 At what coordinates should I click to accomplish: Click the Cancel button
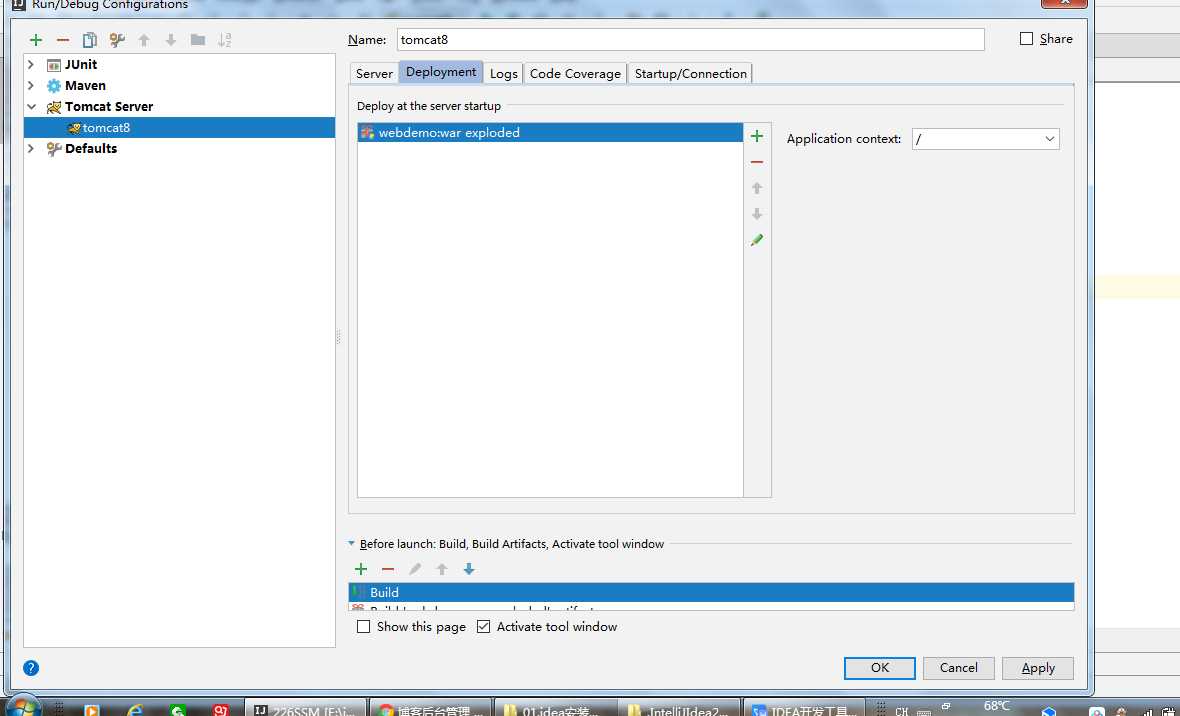[x=958, y=668]
